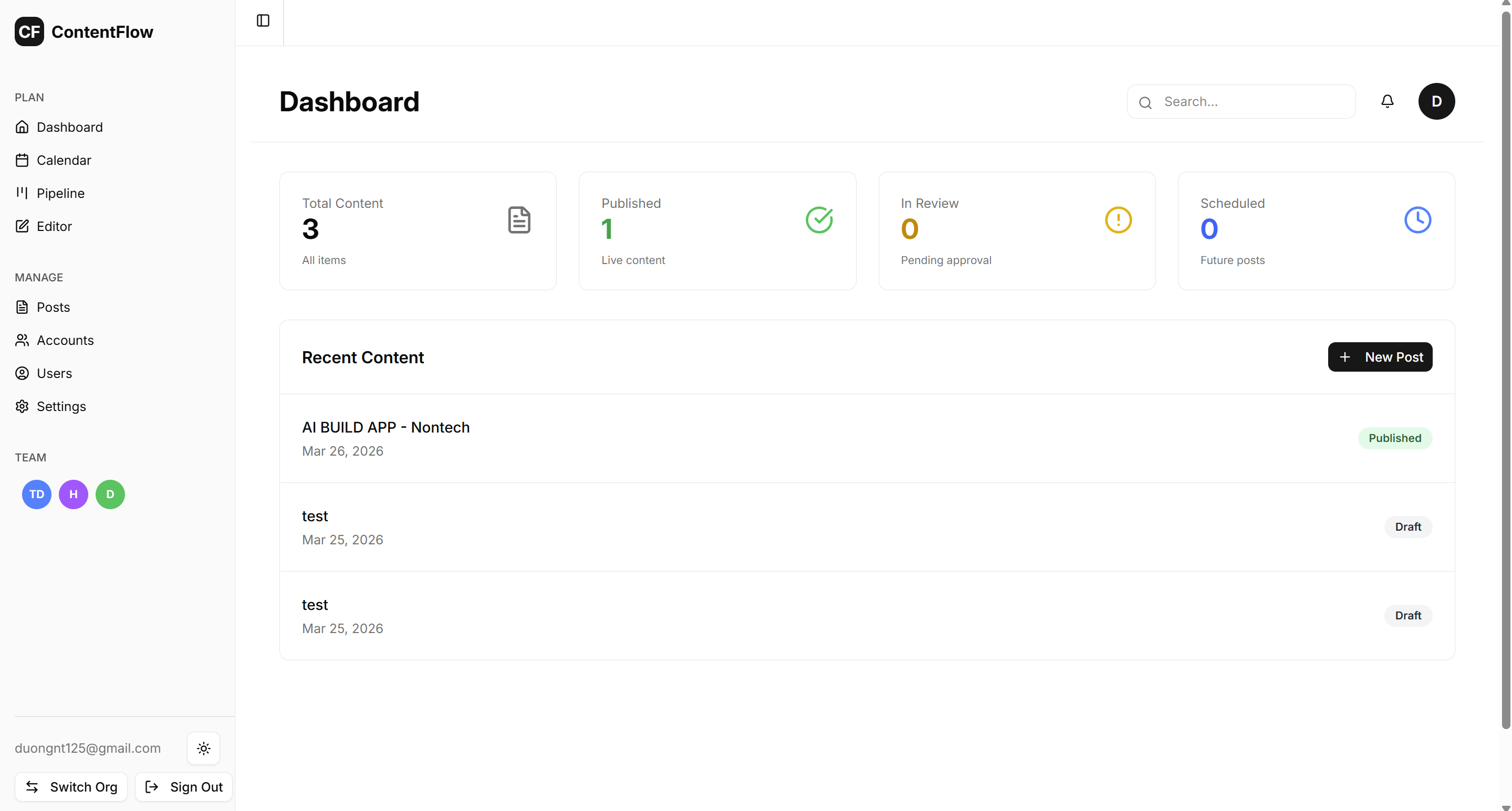
Task: Click the Editor pencil icon in the sidebar
Action: pyautogui.click(x=22, y=226)
